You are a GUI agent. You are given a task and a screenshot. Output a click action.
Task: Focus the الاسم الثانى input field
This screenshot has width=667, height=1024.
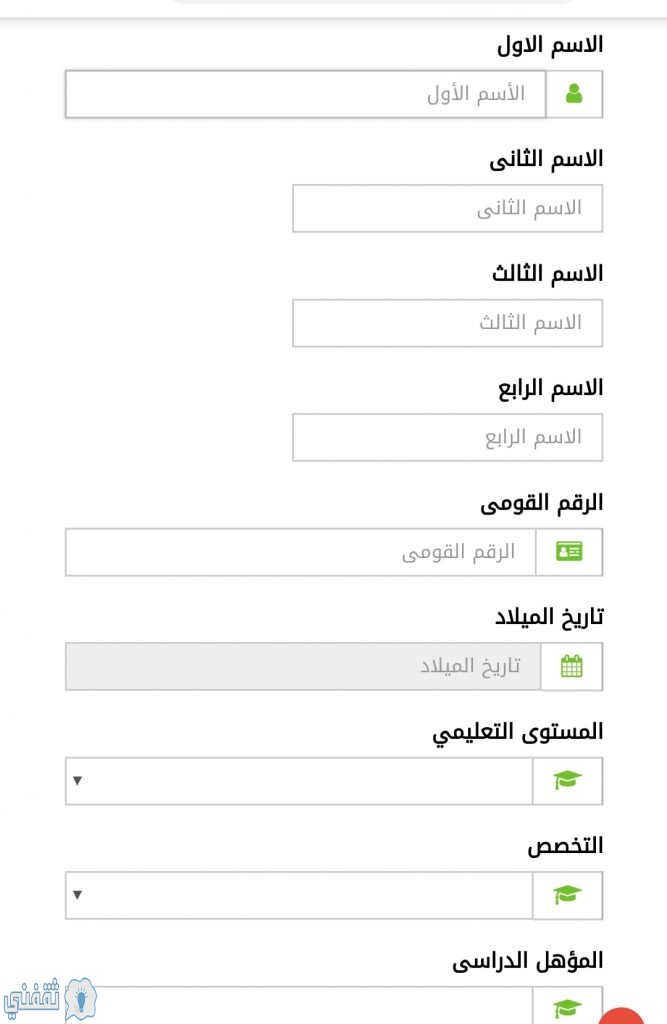(447, 208)
